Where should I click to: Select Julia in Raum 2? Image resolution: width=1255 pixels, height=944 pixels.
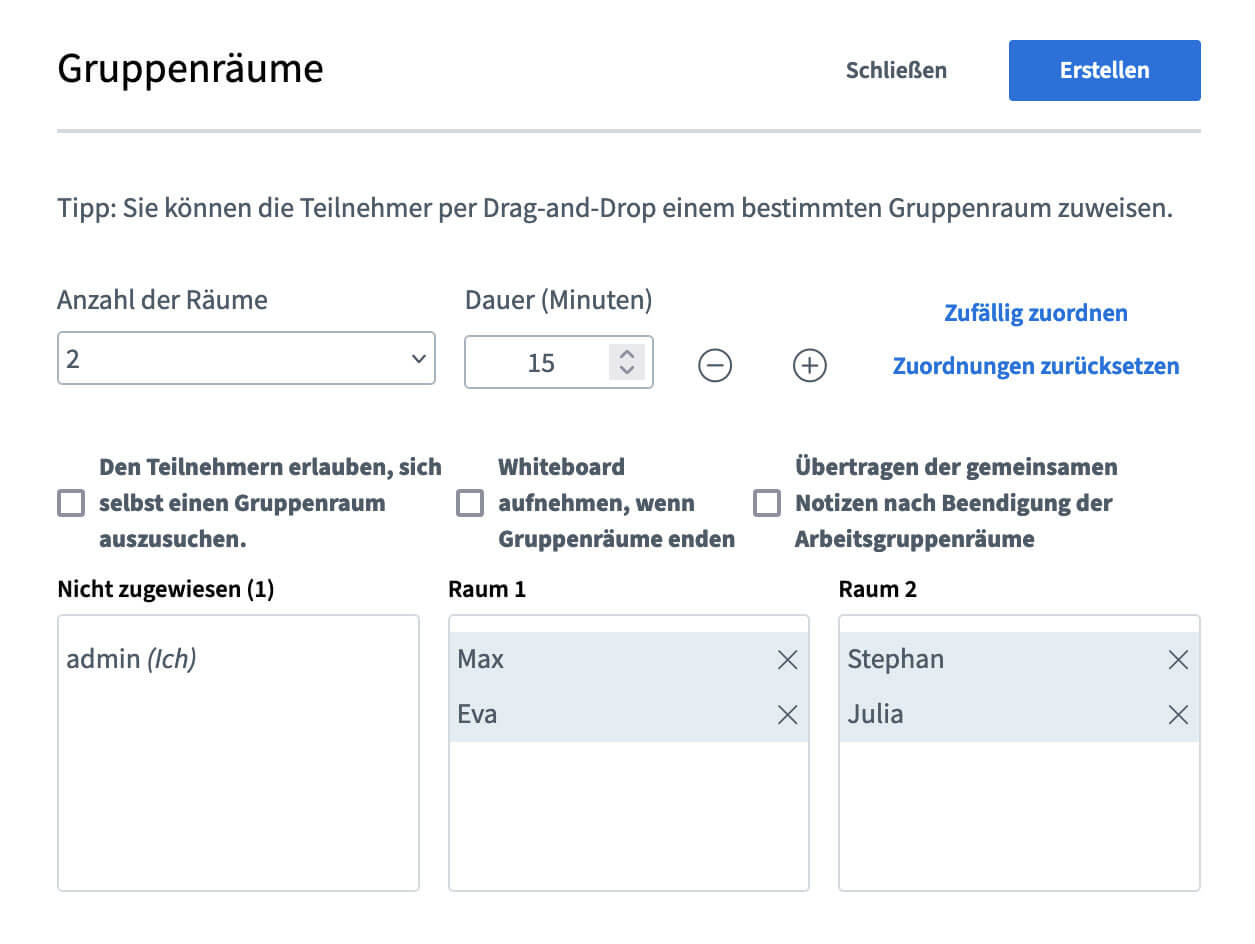pyautogui.click(x=1019, y=715)
